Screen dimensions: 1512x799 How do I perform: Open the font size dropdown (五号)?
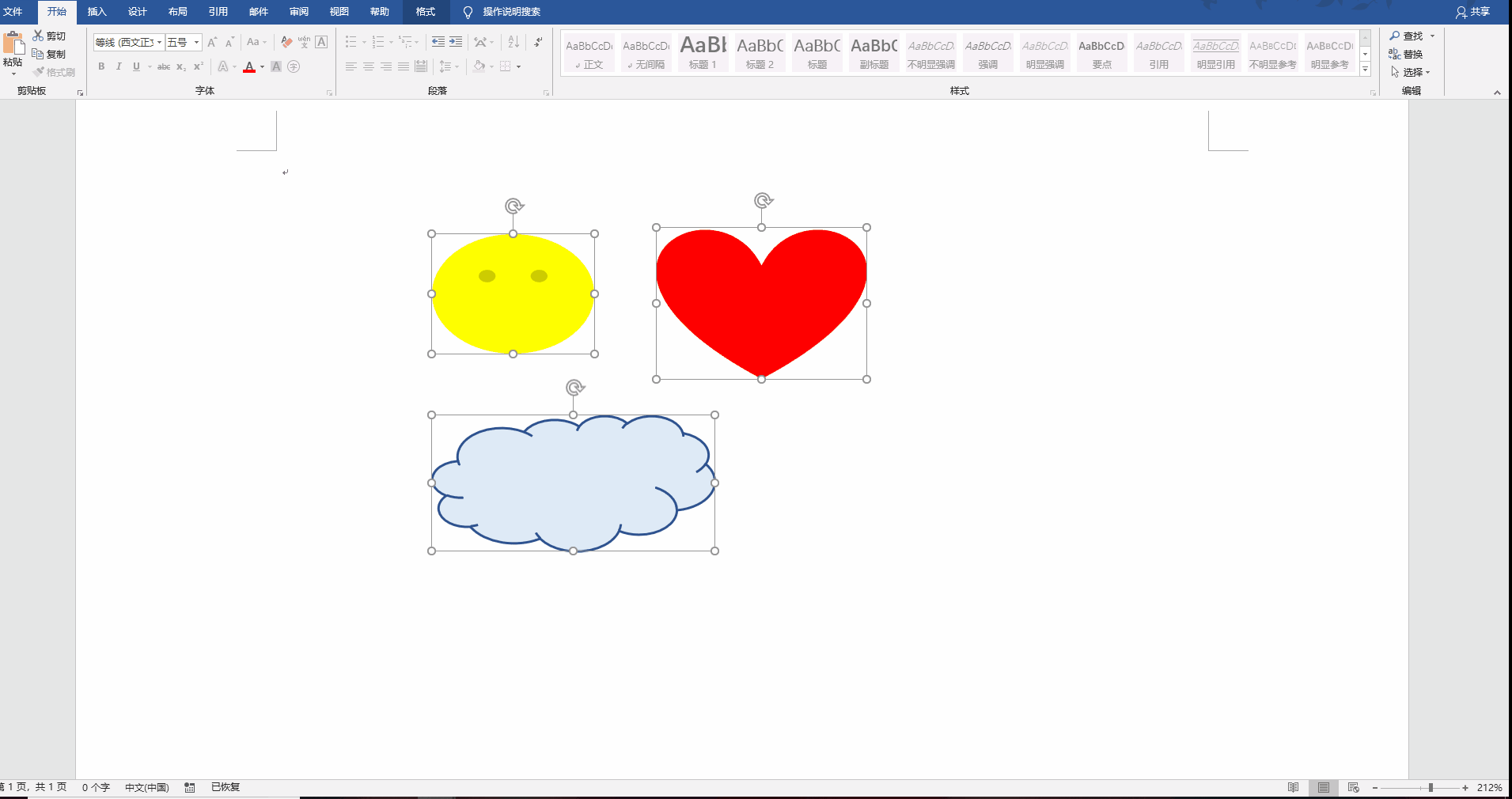196,43
